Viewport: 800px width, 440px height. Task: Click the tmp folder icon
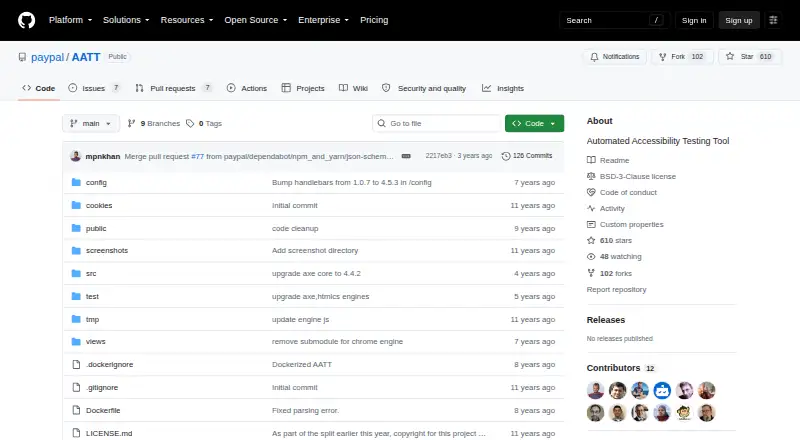[x=76, y=319]
